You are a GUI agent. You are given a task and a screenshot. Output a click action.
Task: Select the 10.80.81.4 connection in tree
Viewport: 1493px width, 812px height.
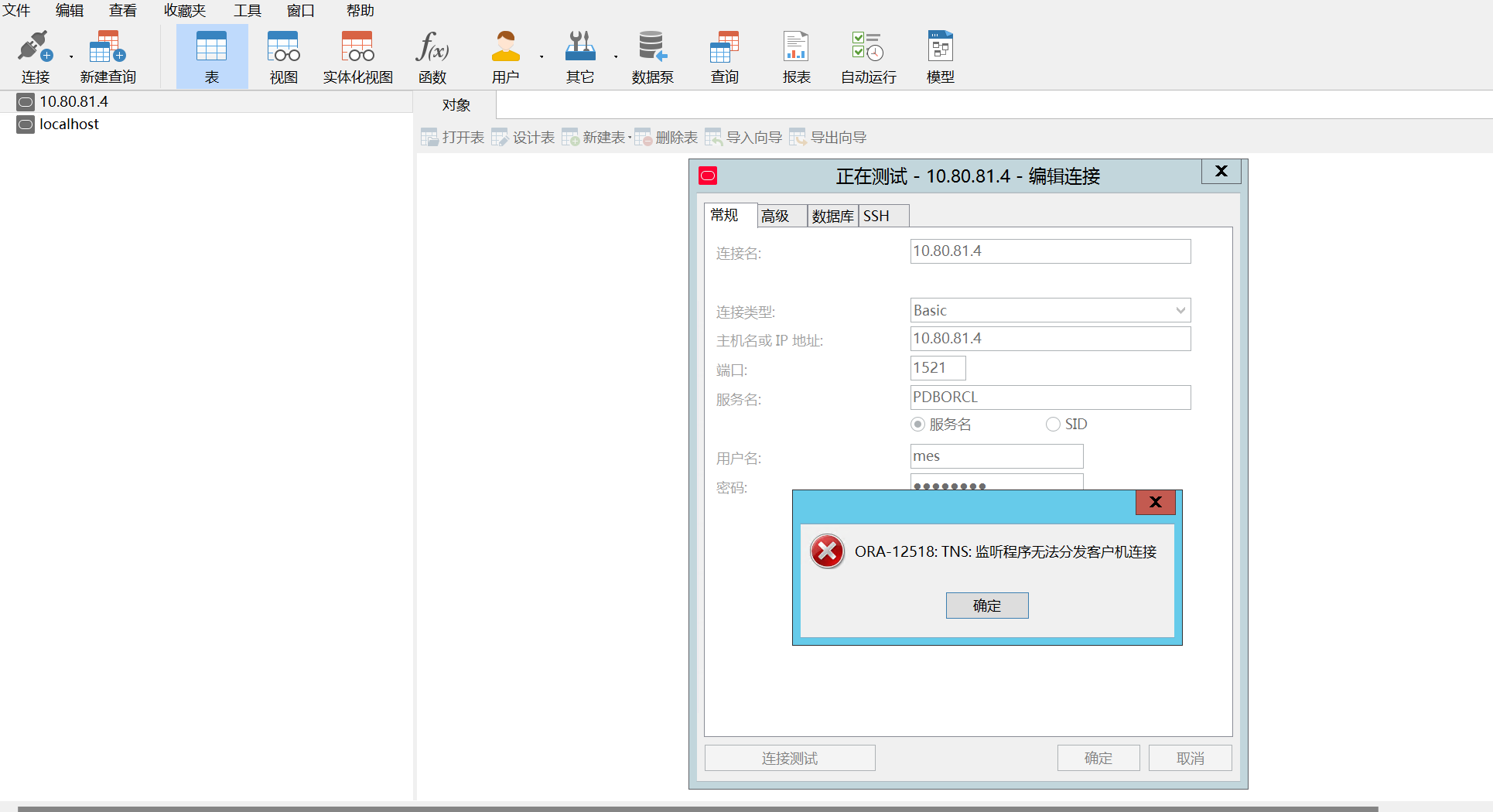click(207, 102)
